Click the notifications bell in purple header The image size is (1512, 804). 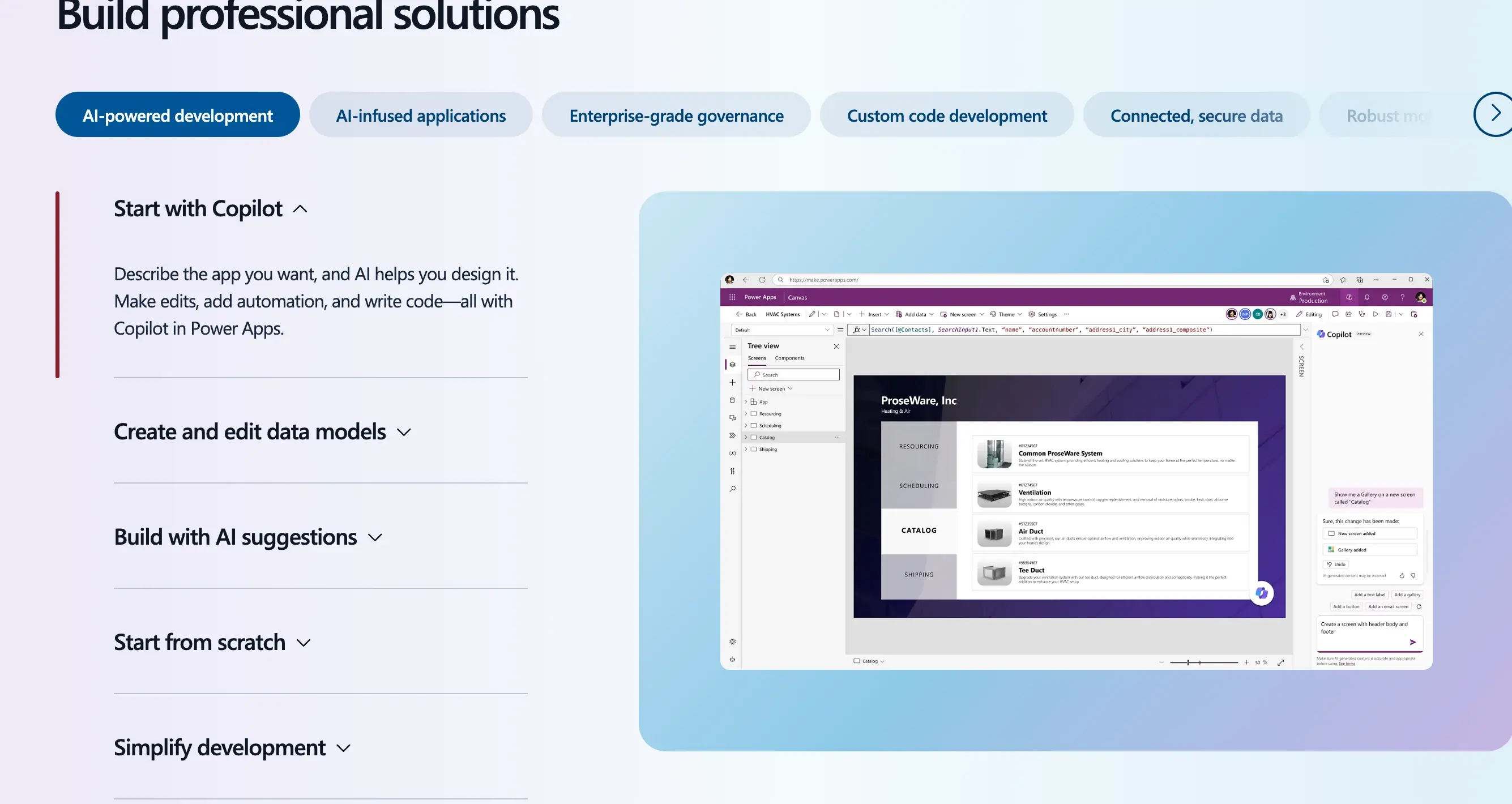pos(1367,297)
